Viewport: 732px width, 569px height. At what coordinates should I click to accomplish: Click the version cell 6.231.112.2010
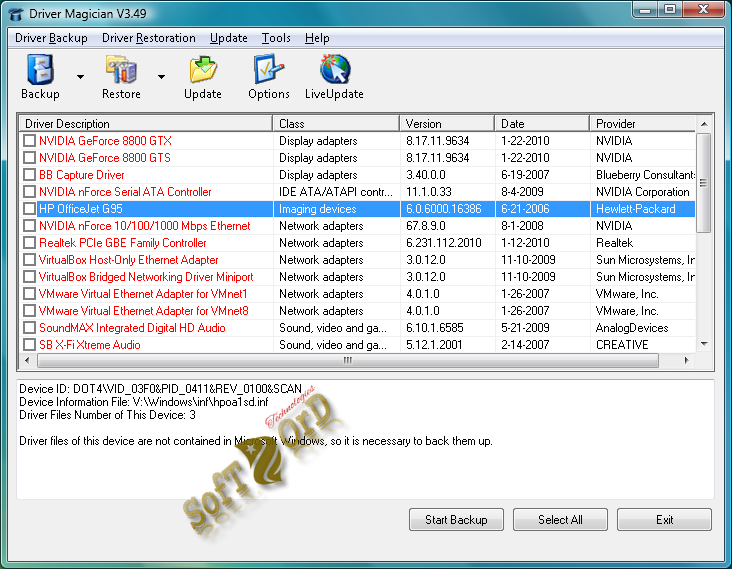coord(443,243)
